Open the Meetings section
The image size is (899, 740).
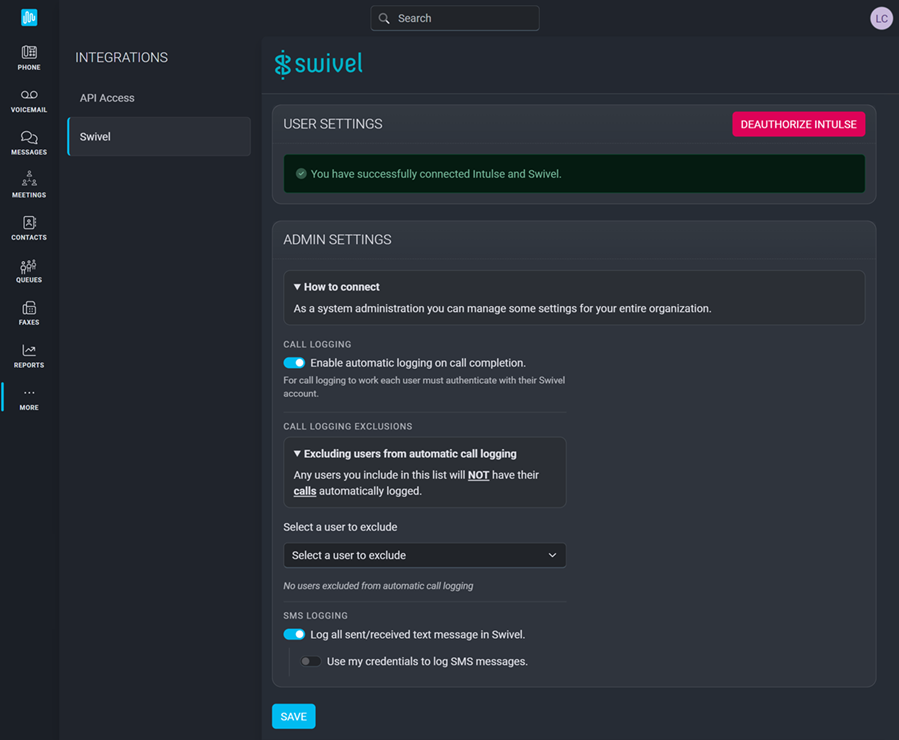pyautogui.click(x=29, y=186)
